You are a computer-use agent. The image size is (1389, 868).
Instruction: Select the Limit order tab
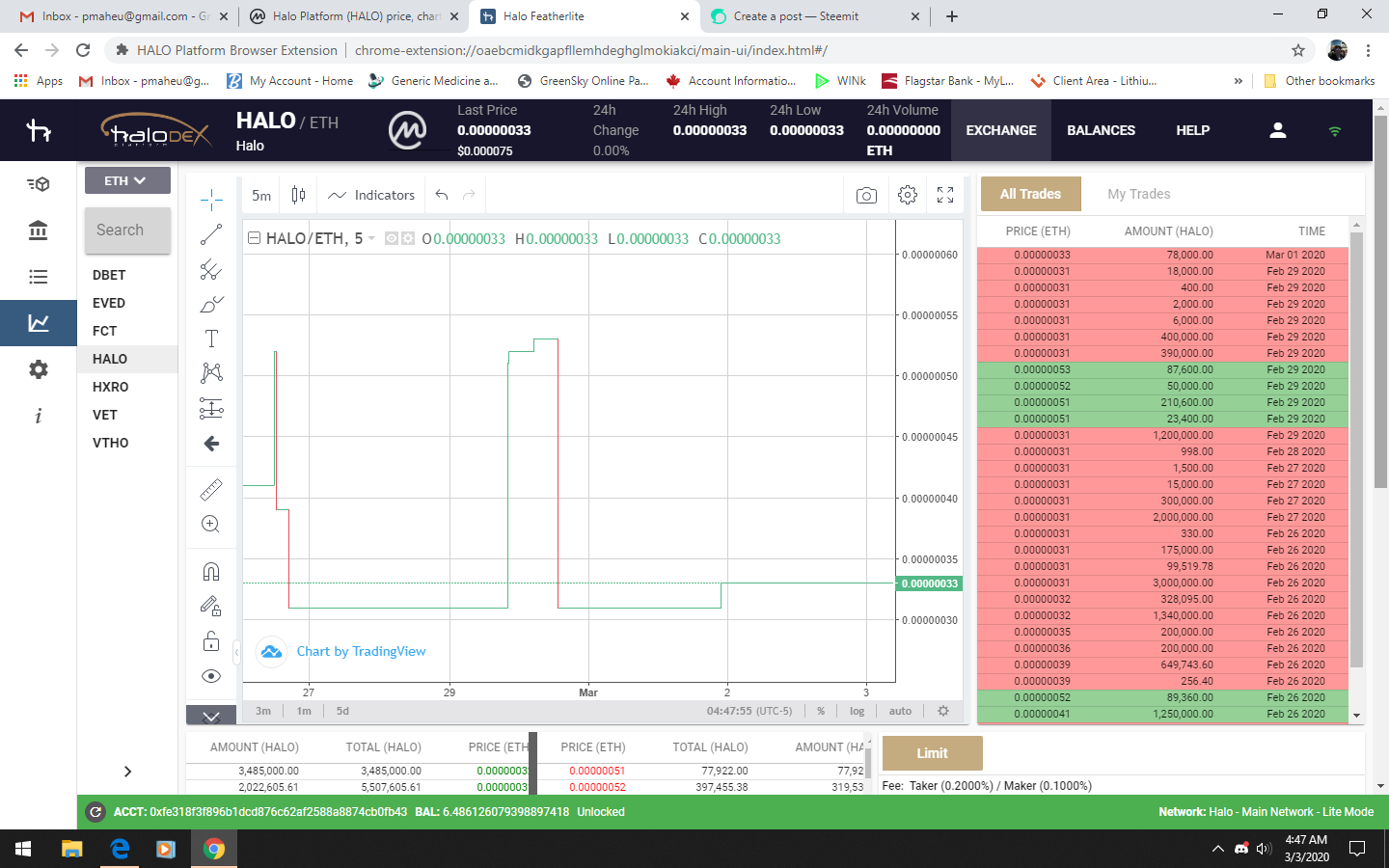click(x=932, y=753)
